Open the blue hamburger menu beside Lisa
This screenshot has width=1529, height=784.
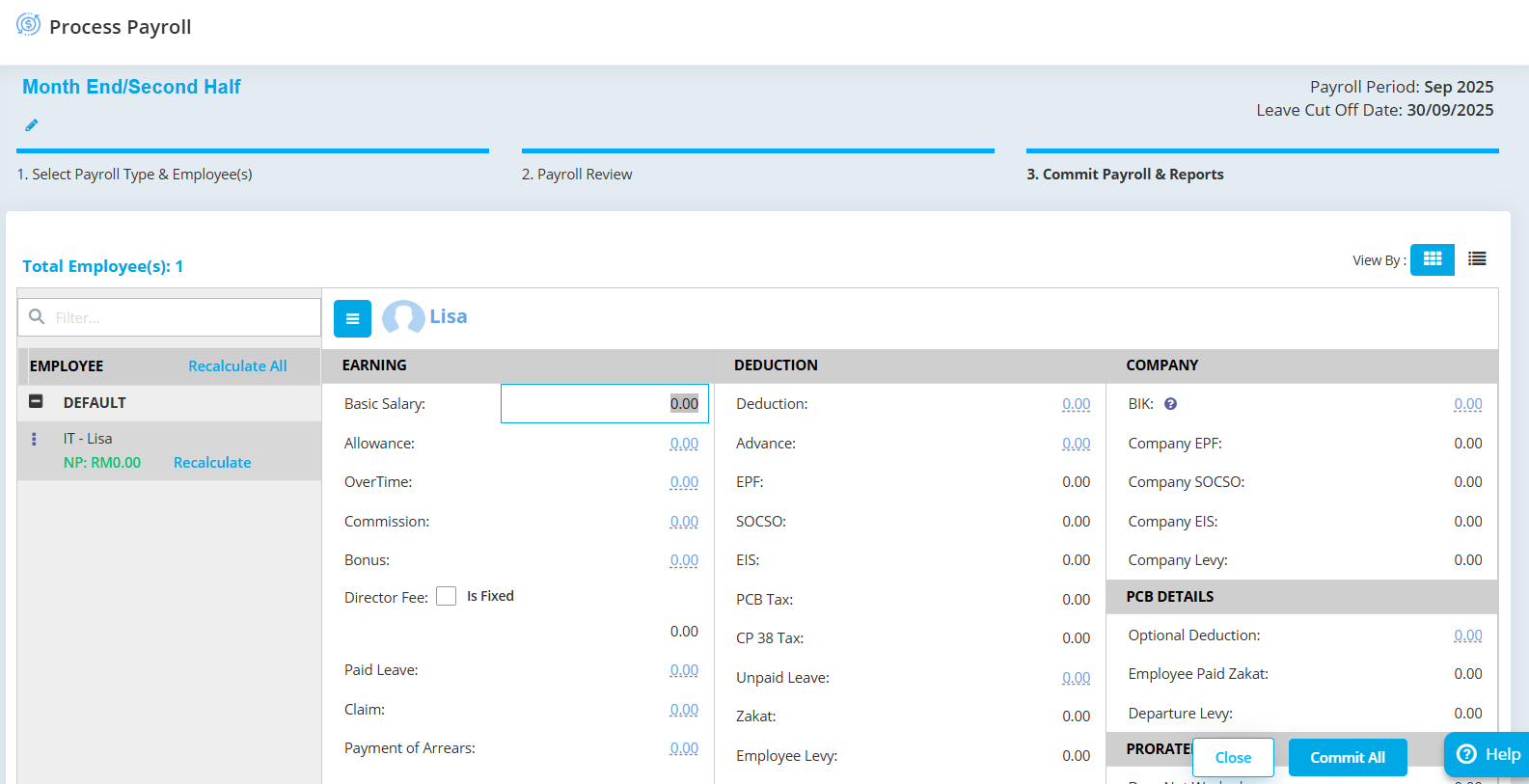pyautogui.click(x=352, y=318)
